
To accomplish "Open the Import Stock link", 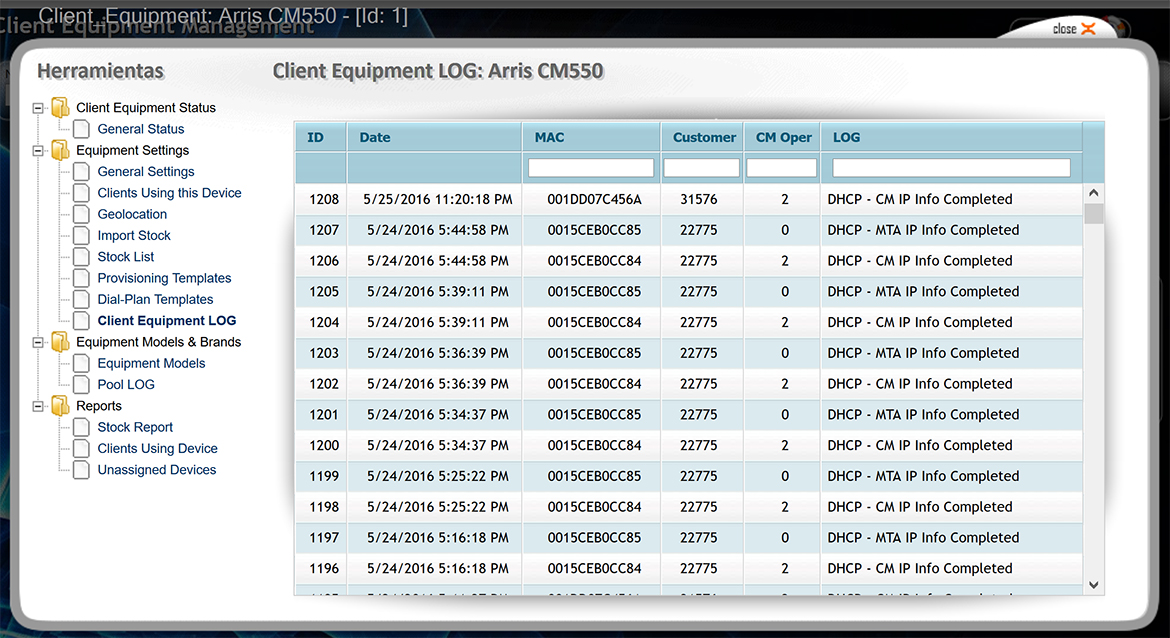I will (x=134, y=236).
